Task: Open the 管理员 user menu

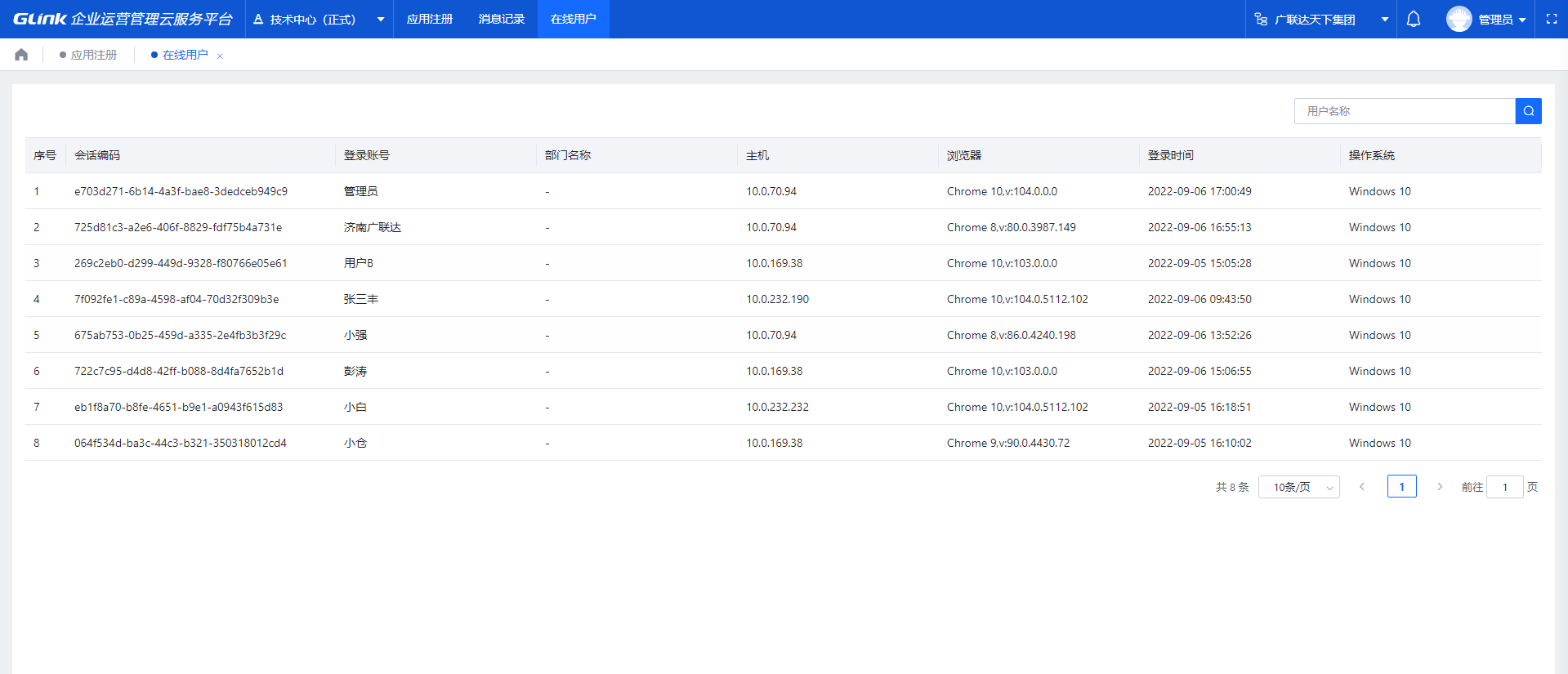Action: (1503, 19)
